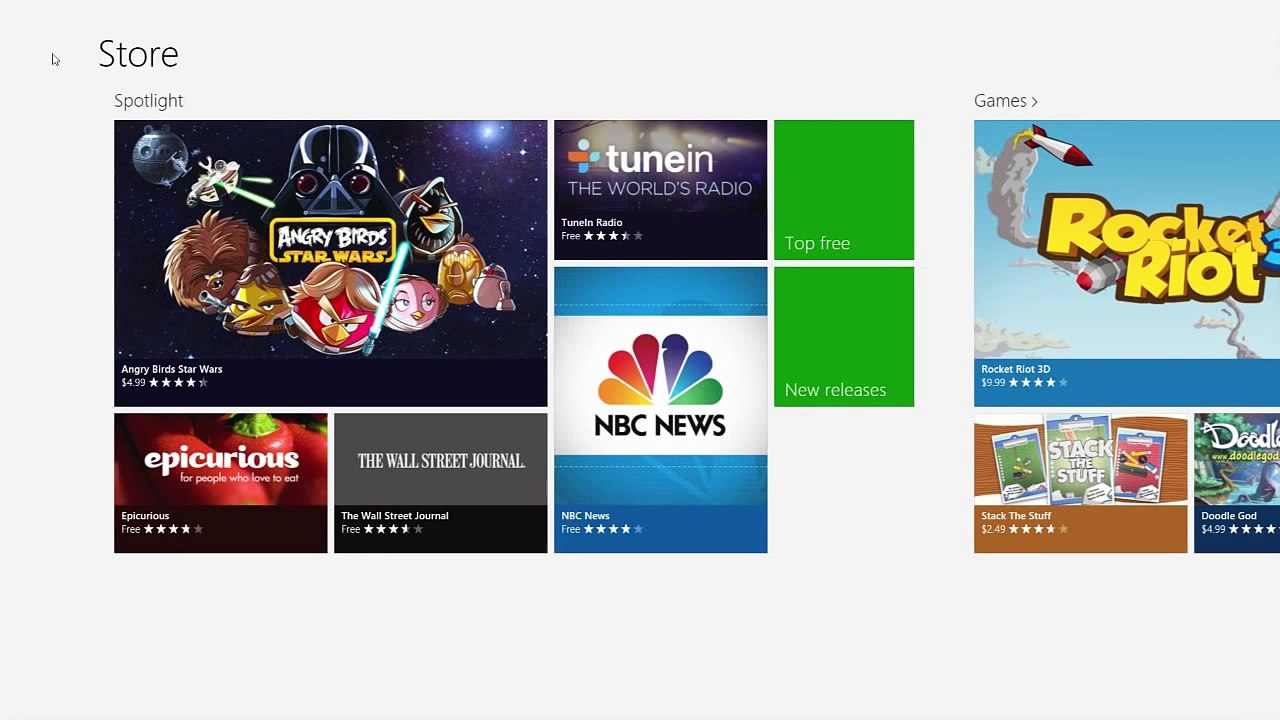
Task: Open the Angry Birds Star Wars tile
Action: click(330, 263)
